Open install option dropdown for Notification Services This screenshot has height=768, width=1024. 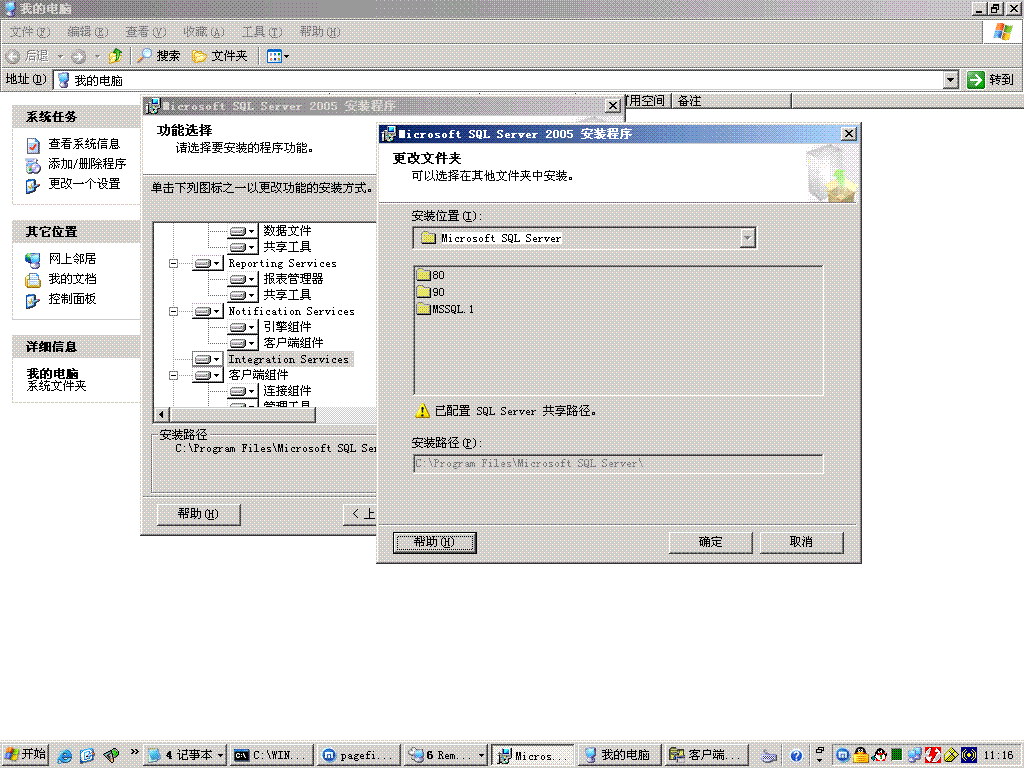pyautogui.click(x=207, y=312)
